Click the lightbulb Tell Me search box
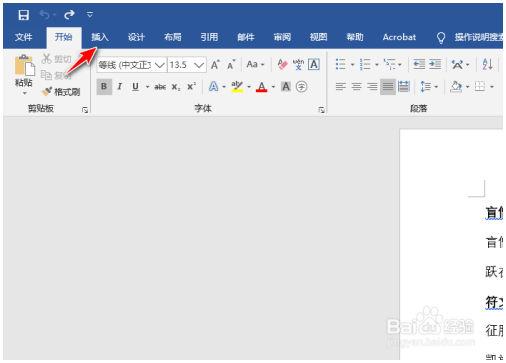506x363 pixels. [470, 37]
